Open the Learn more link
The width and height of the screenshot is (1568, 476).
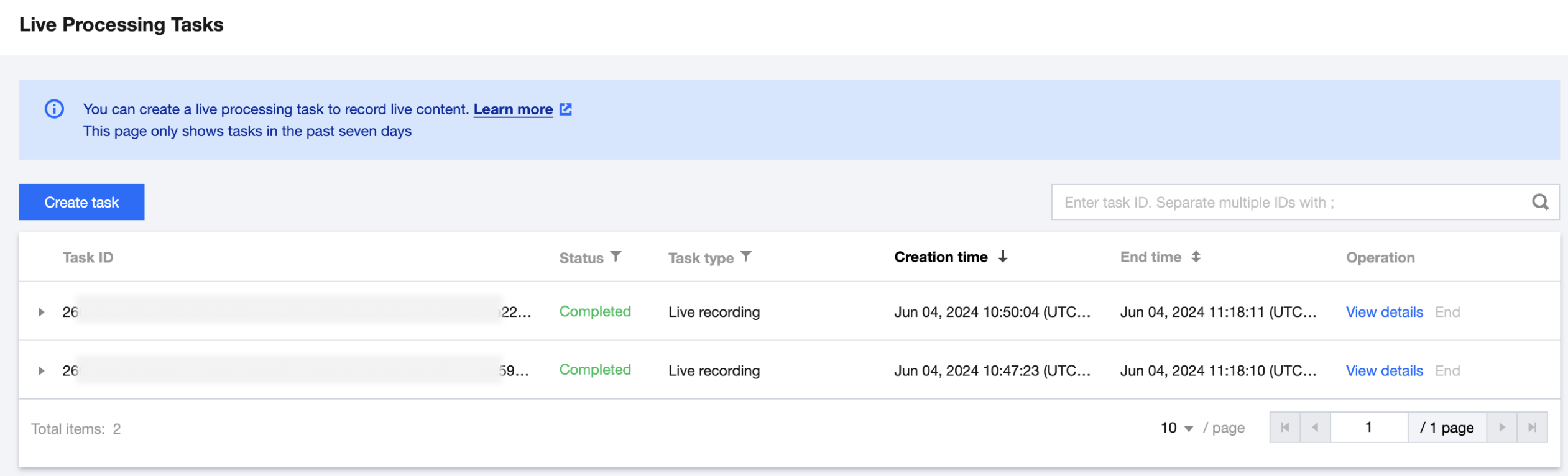513,109
